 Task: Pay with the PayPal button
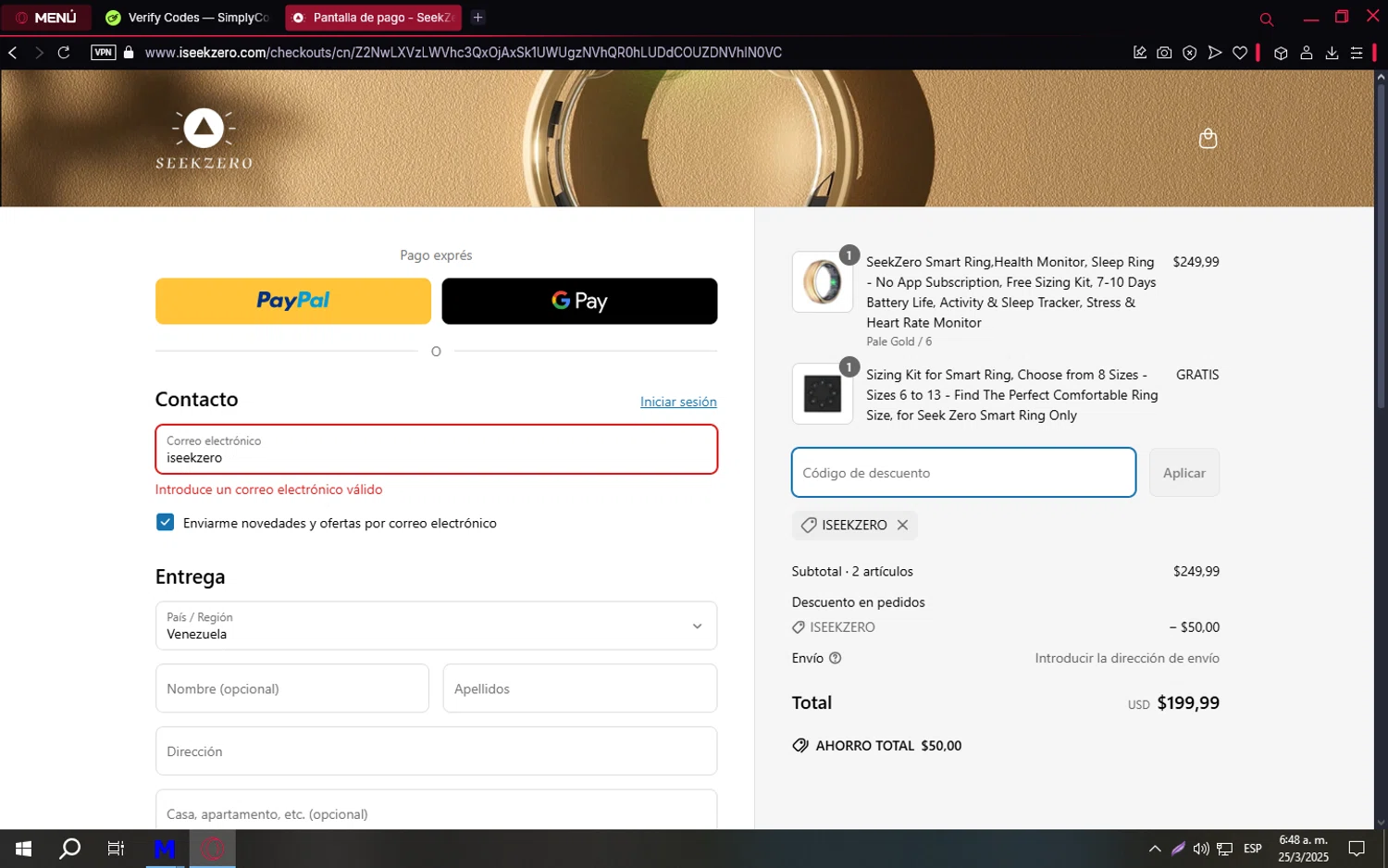click(x=293, y=301)
